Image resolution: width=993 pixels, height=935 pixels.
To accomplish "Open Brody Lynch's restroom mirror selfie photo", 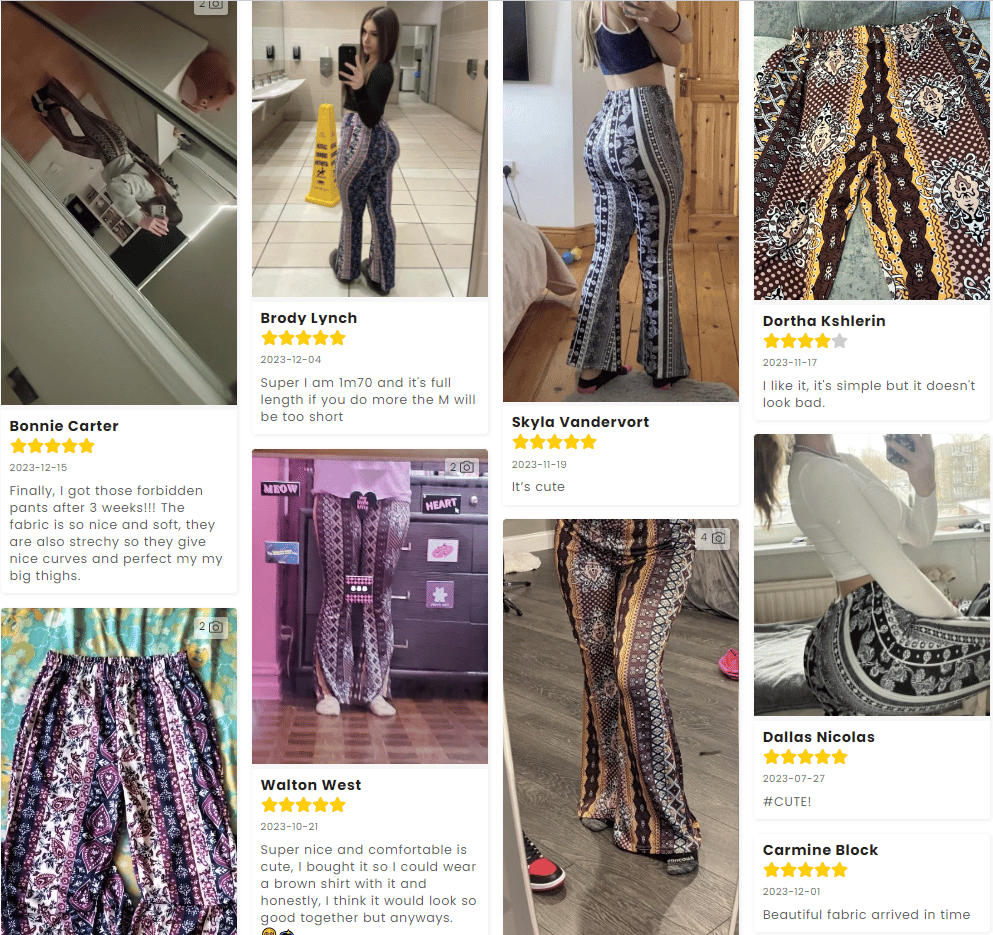I will click(x=370, y=150).
